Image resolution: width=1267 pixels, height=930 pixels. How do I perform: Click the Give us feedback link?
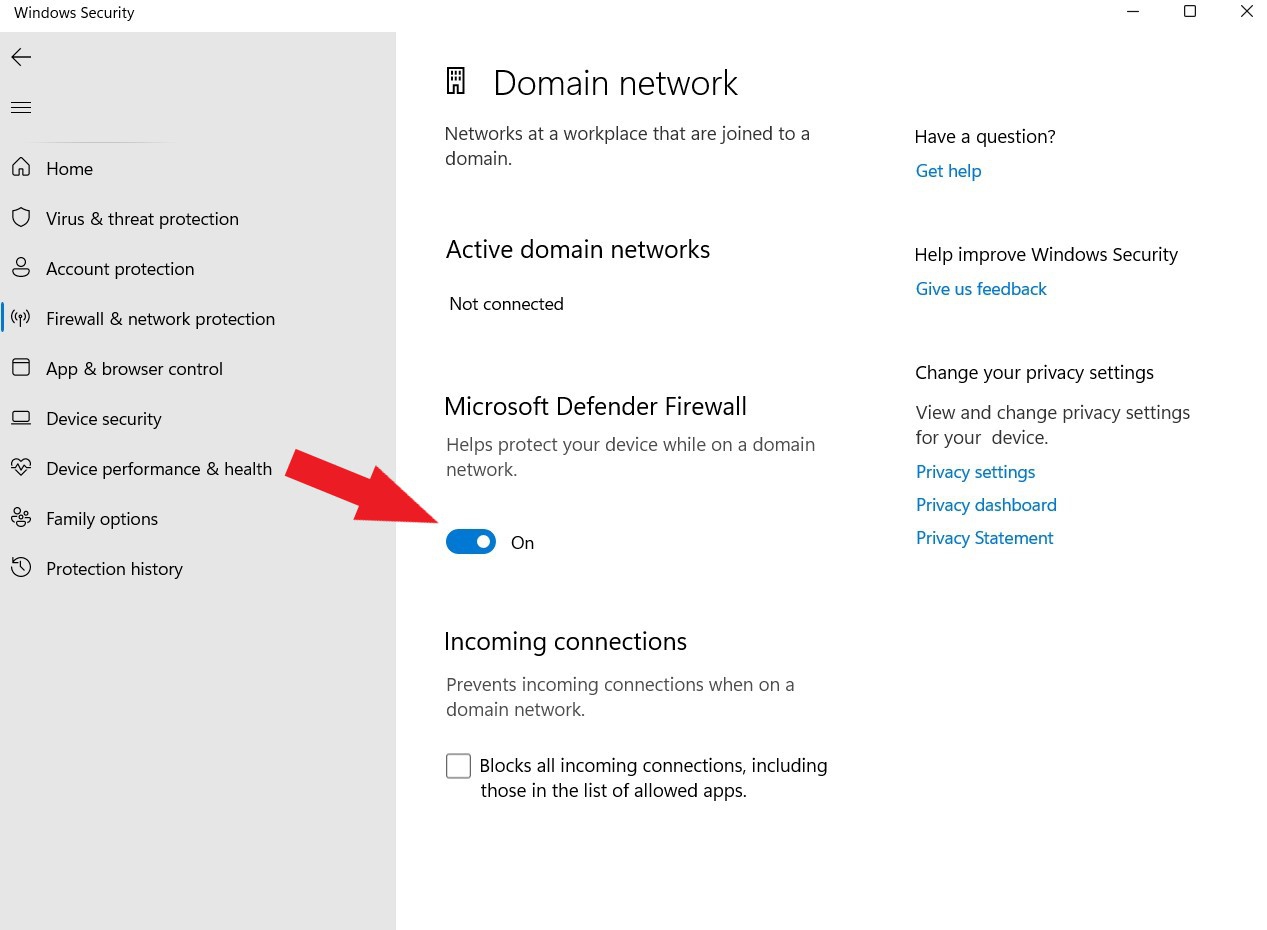(x=981, y=289)
